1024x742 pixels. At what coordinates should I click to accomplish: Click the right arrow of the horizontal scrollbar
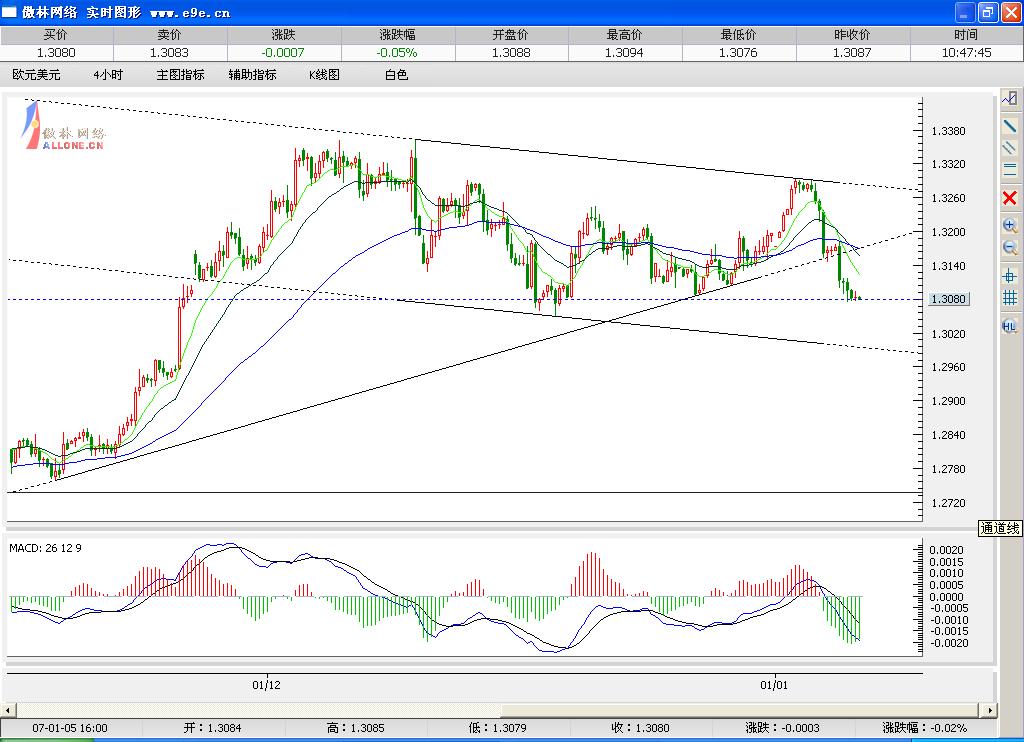(990, 710)
